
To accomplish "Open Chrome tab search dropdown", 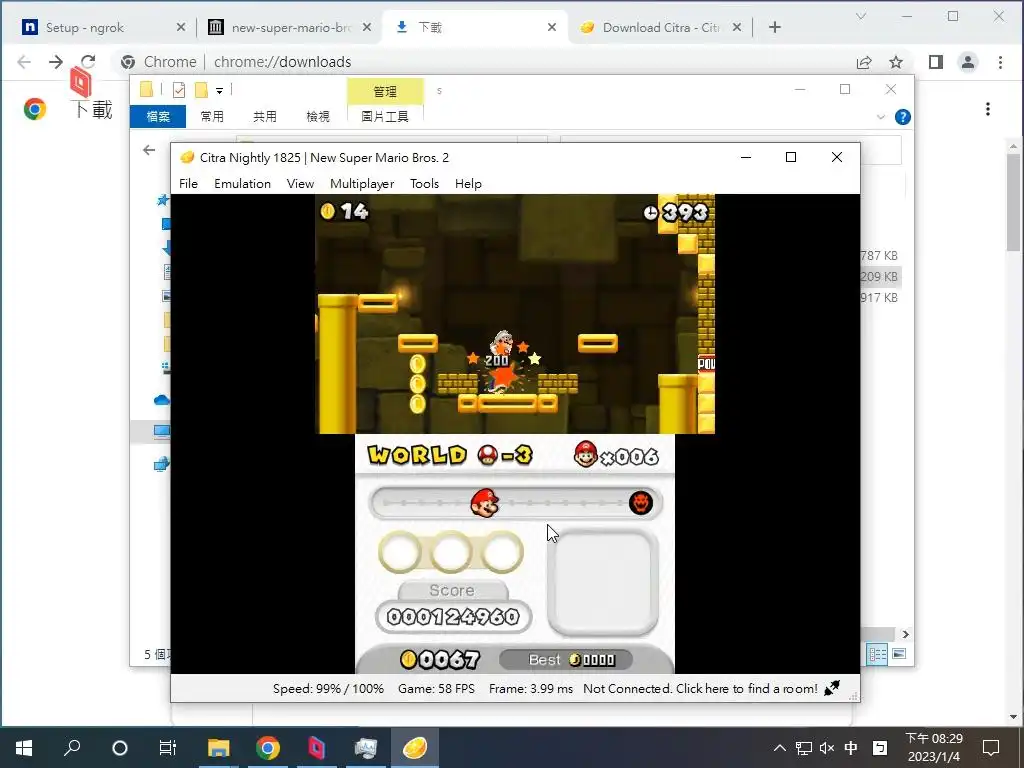I will click(x=861, y=16).
